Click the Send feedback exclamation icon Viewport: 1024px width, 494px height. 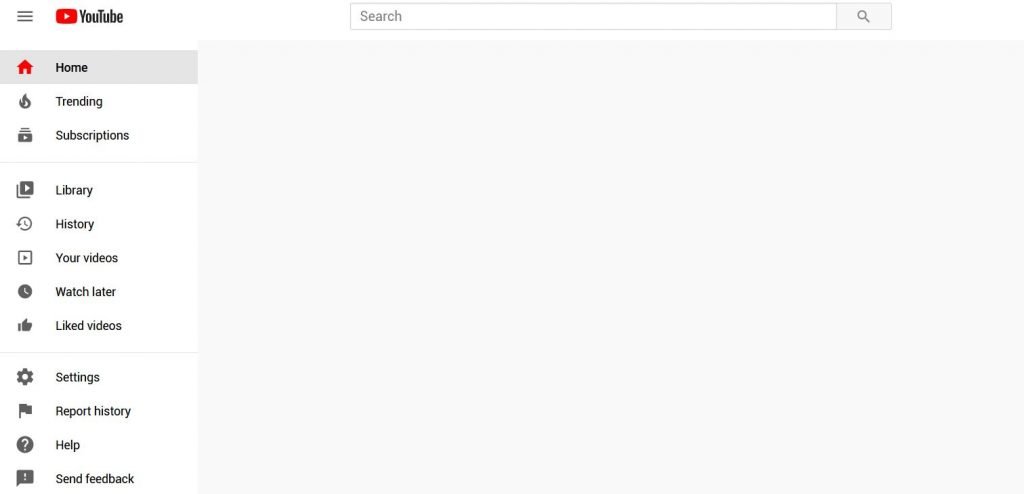[x=25, y=479]
